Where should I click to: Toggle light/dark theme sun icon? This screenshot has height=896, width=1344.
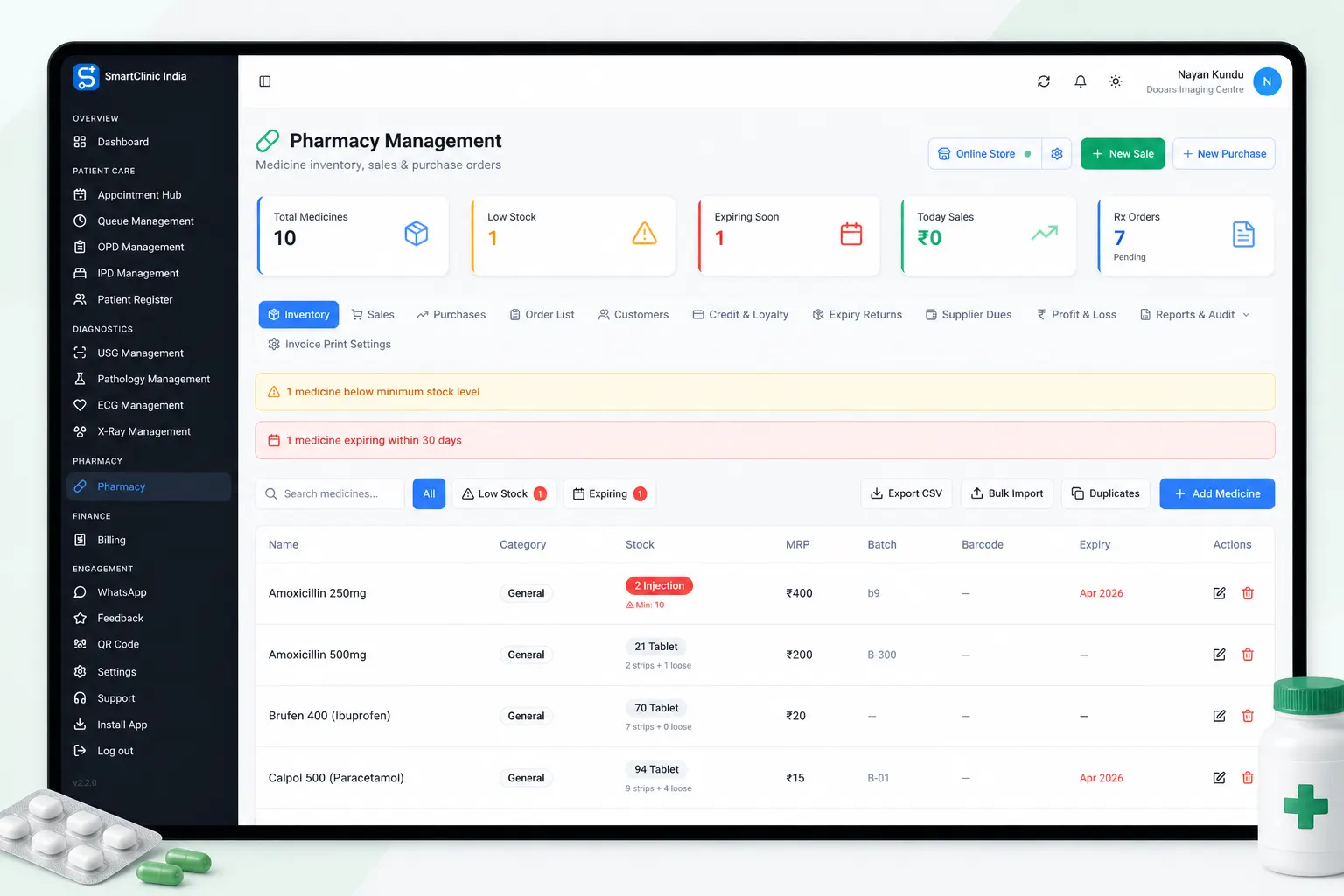tap(1116, 81)
